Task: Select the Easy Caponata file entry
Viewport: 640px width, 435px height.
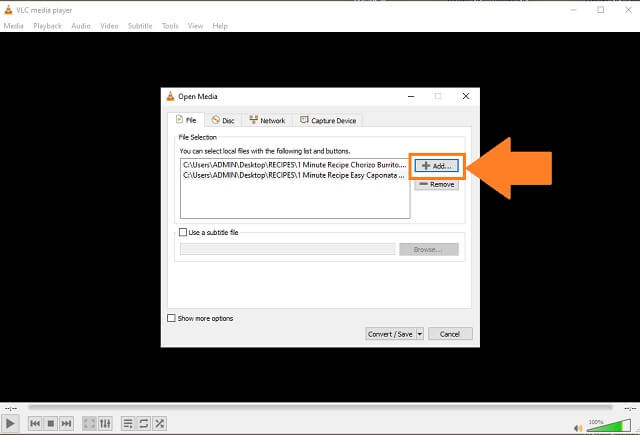Action: point(294,175)
